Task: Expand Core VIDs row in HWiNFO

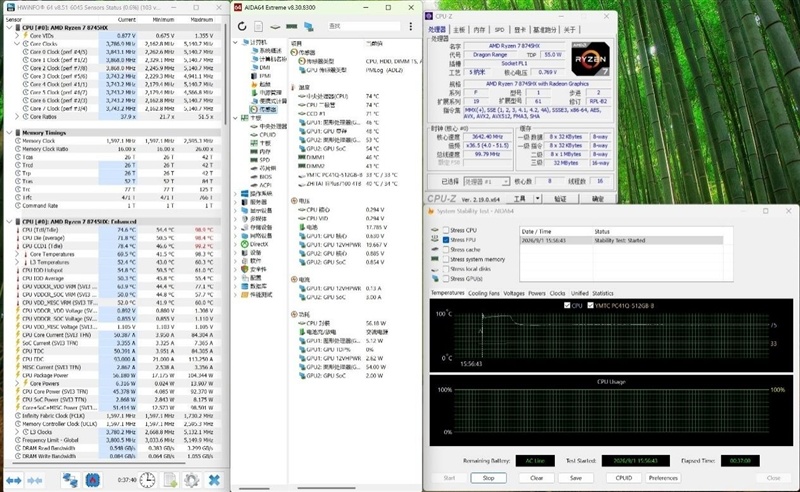Action: tap(17, 36)
